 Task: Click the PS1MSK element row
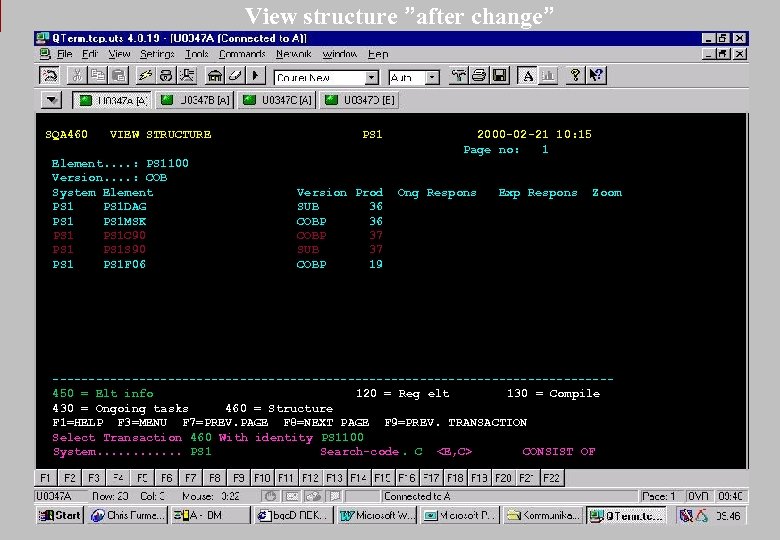tap(217, 221)
